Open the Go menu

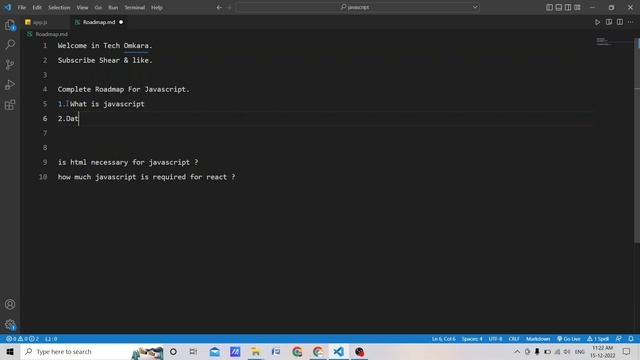pos(98,7)
